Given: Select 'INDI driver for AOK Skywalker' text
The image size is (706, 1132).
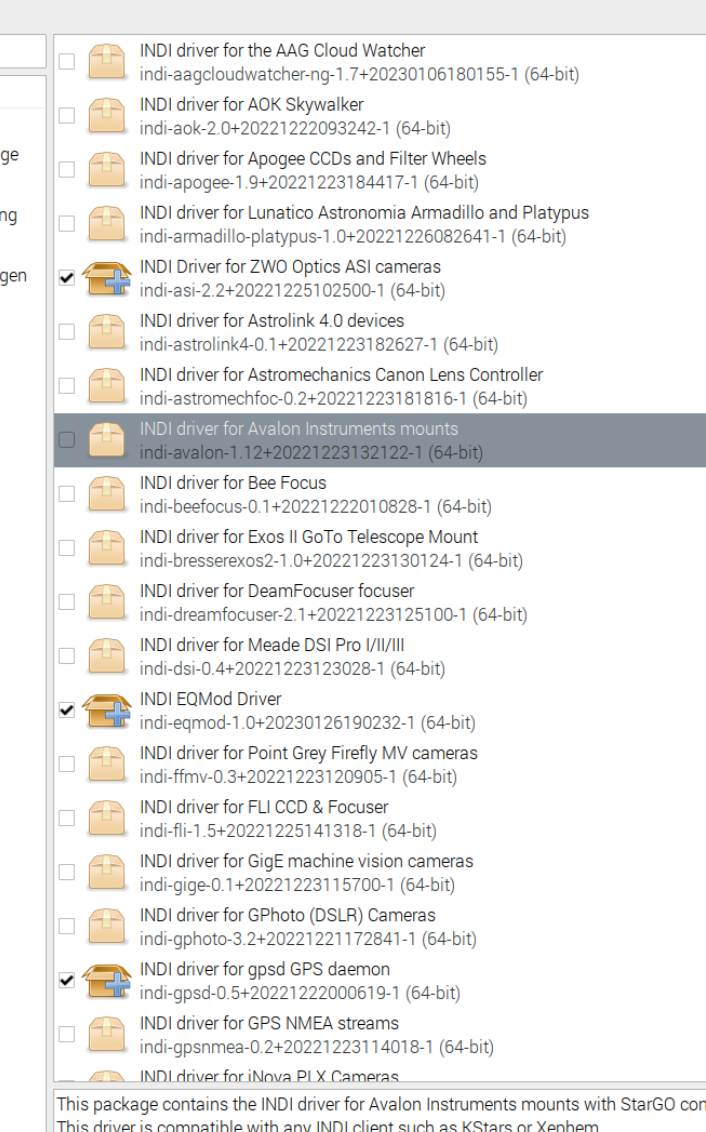Looking at the screenshot, I should point(251,105).
